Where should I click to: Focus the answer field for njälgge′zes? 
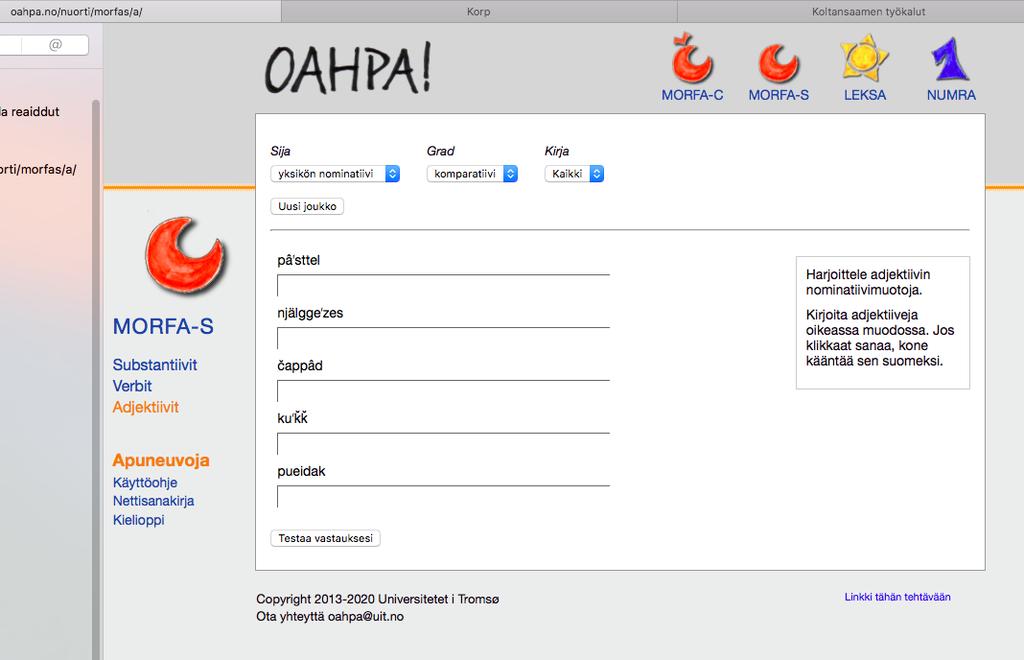click(x=443, y=338)
